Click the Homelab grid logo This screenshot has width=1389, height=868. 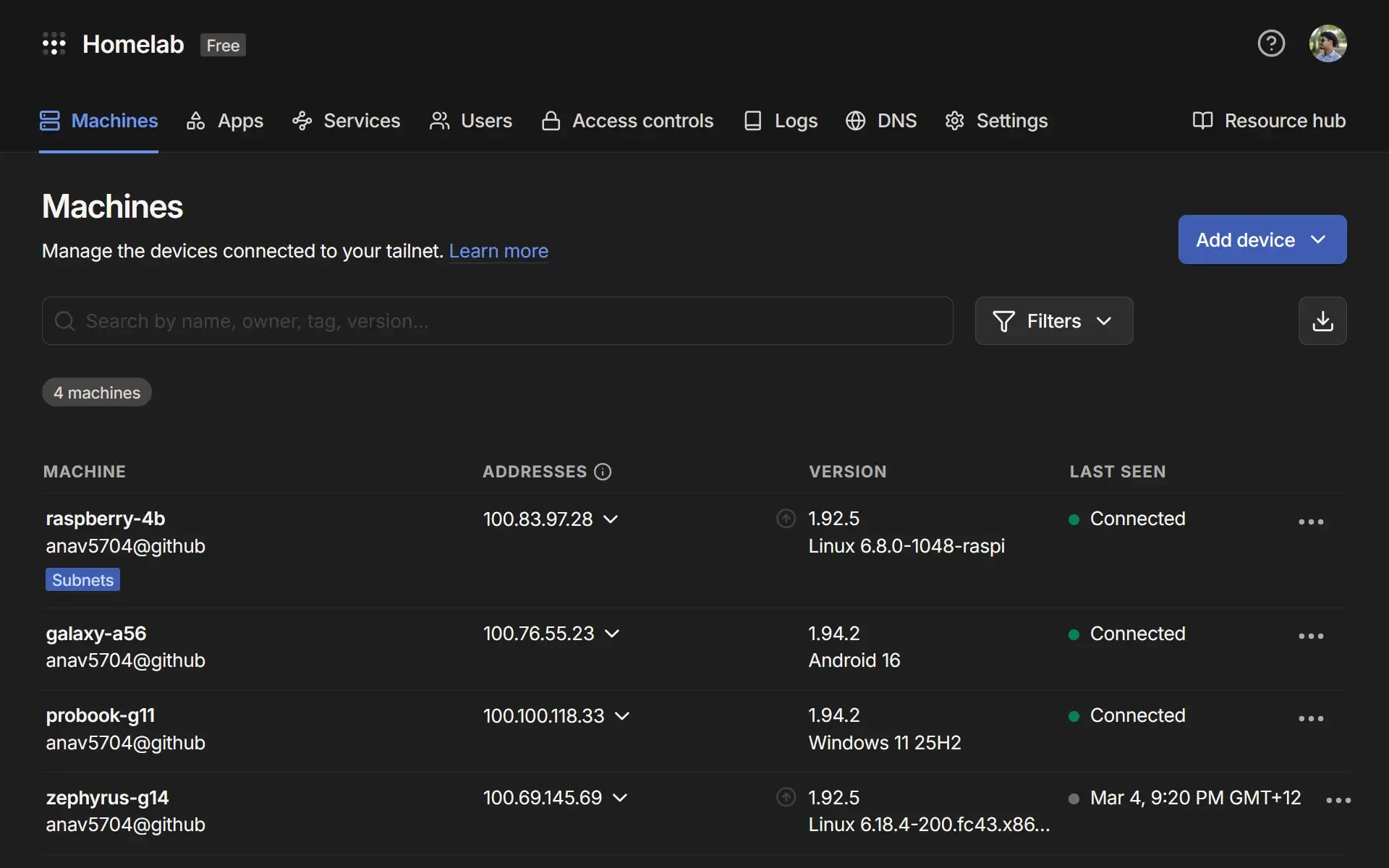[54, 43]
